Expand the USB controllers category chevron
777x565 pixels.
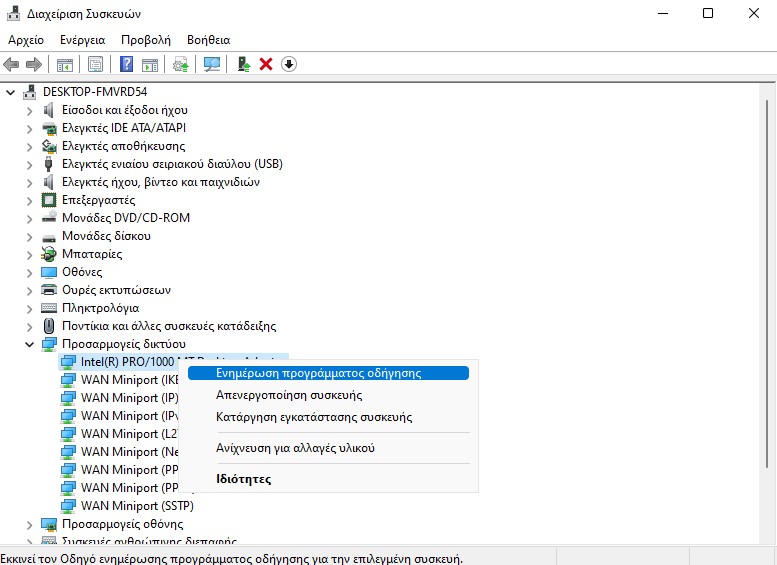[x=29, y=165]
